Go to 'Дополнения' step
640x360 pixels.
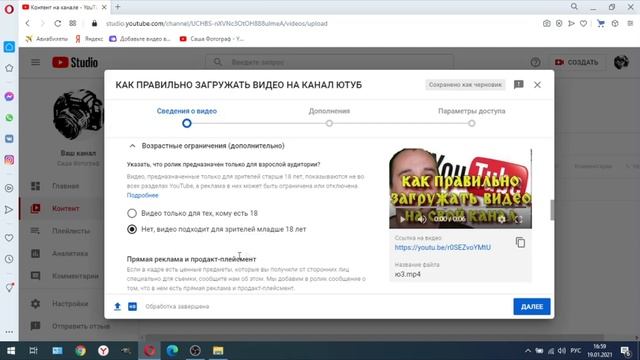coord(329,116)
